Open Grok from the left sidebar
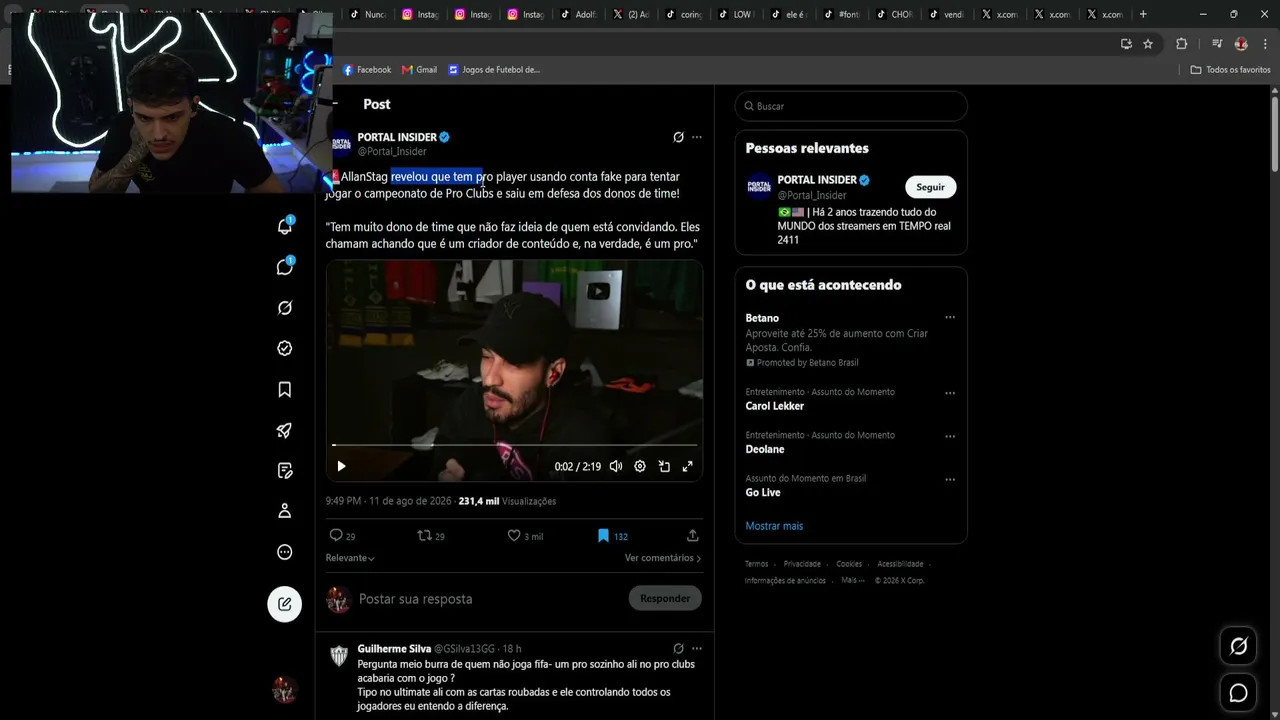The image size is (1280, 720). [285, 308]
